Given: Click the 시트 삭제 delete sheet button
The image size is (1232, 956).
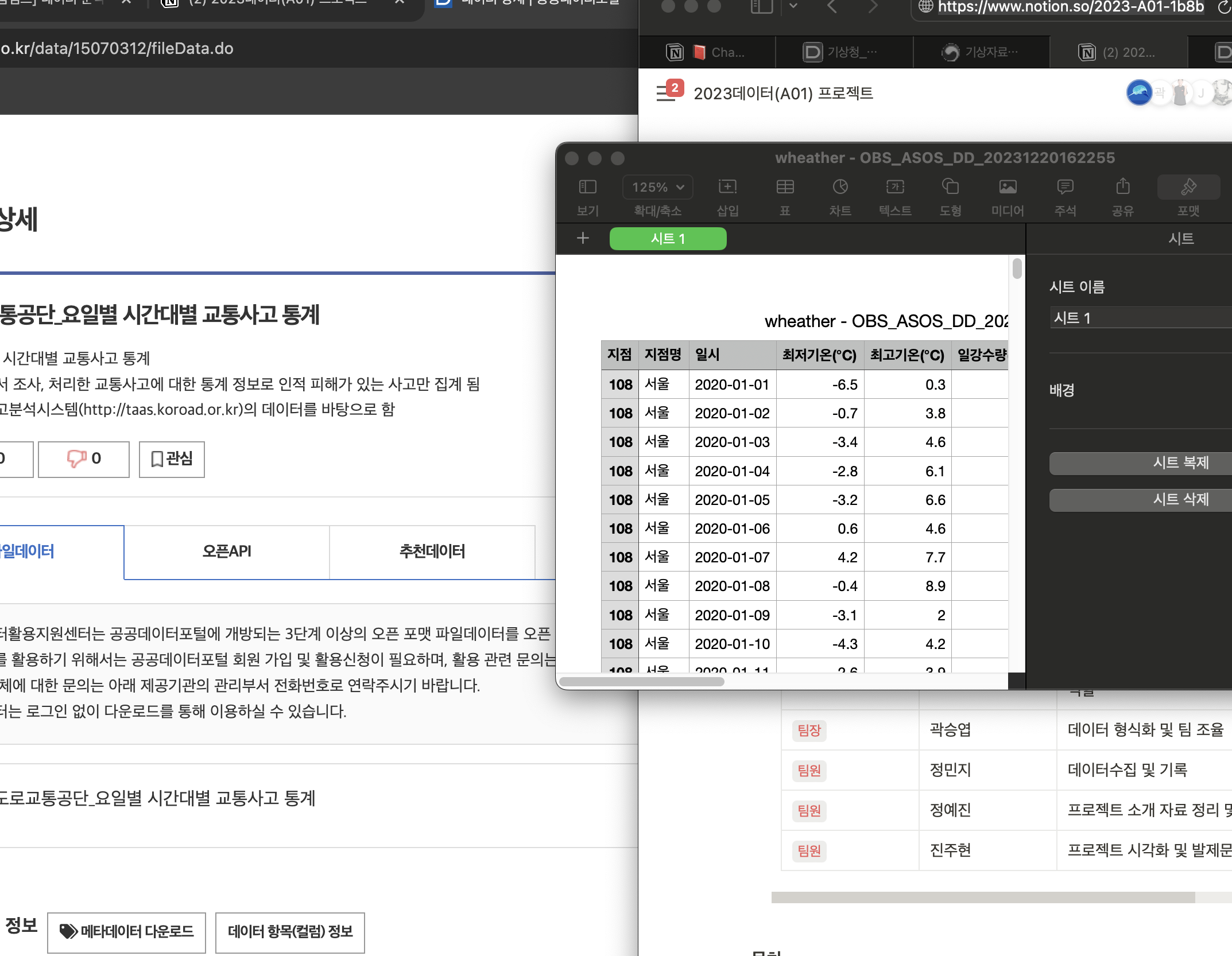Looking at the screenshot, I should [x=1141, y=500].
